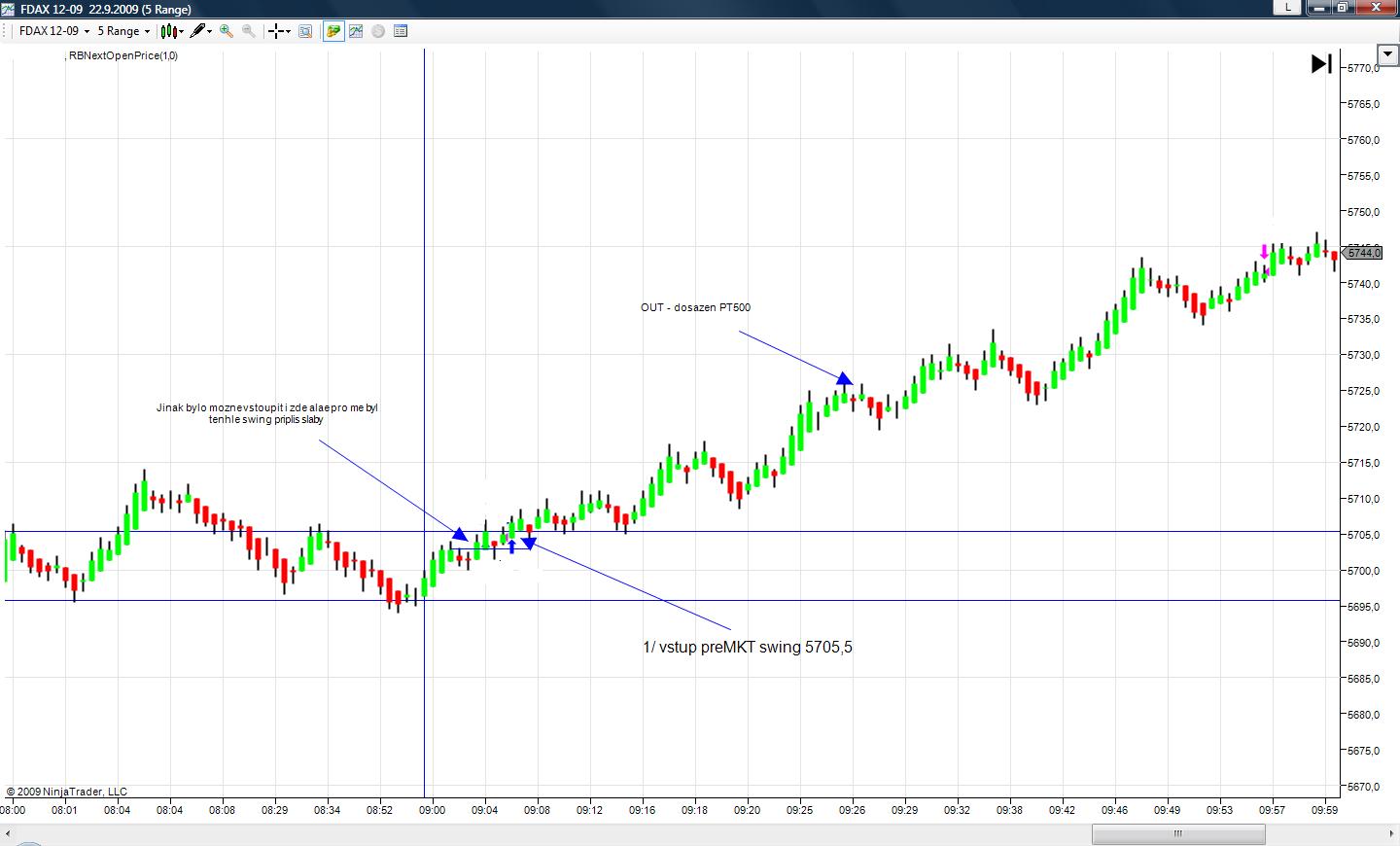
Task: Jump to the last bar with skip-to-end arrow
Action: click(1322, 64)
